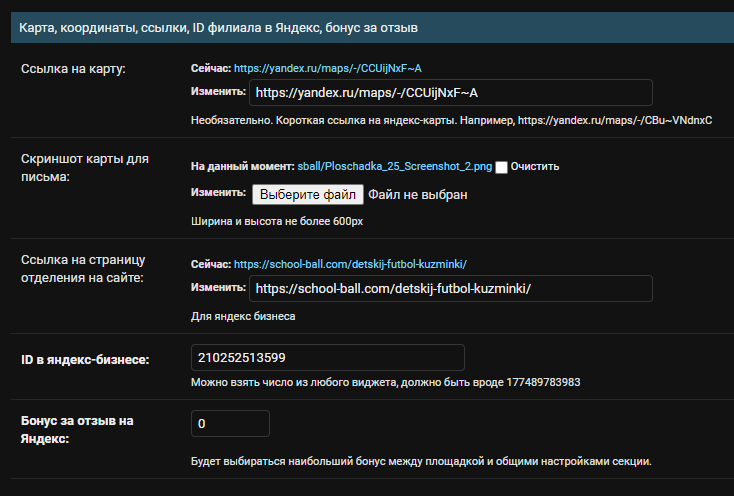The width and height of the screenshot is (734, 496).
Task: Click 'Изменить' label beside the map link input
Action: point(218,91)
